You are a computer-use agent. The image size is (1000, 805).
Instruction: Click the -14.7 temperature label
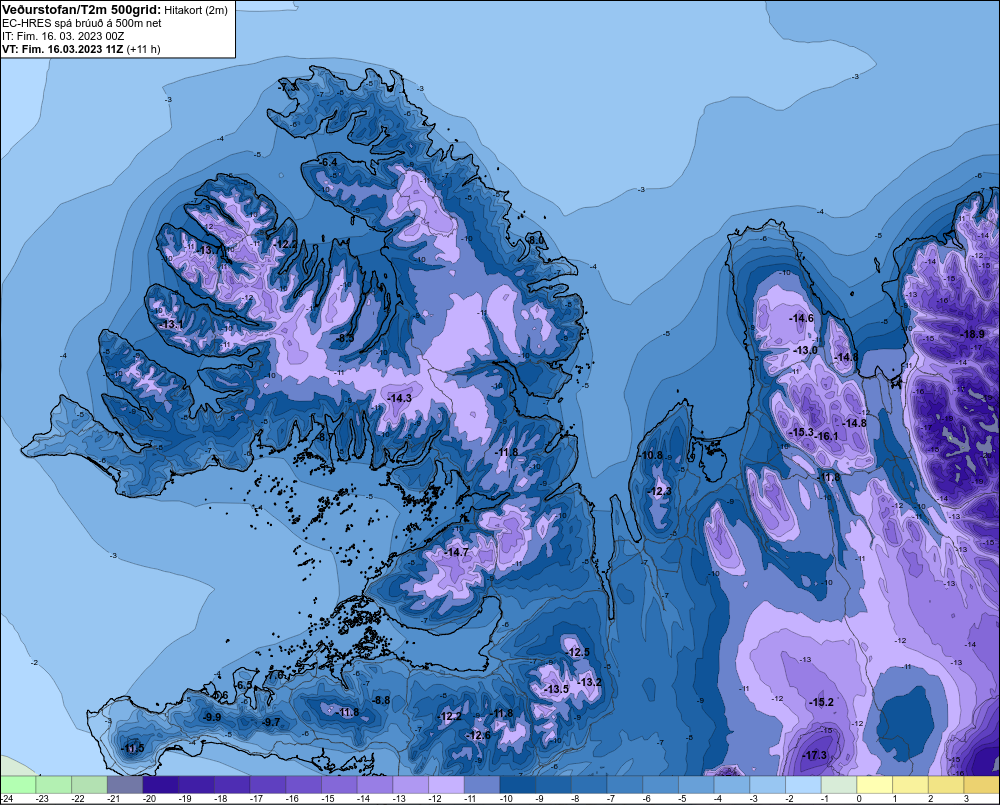tap(457, 552)
